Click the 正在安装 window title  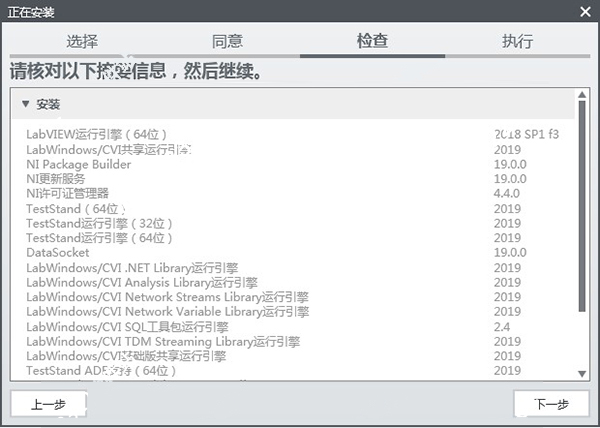coord(31,12)
